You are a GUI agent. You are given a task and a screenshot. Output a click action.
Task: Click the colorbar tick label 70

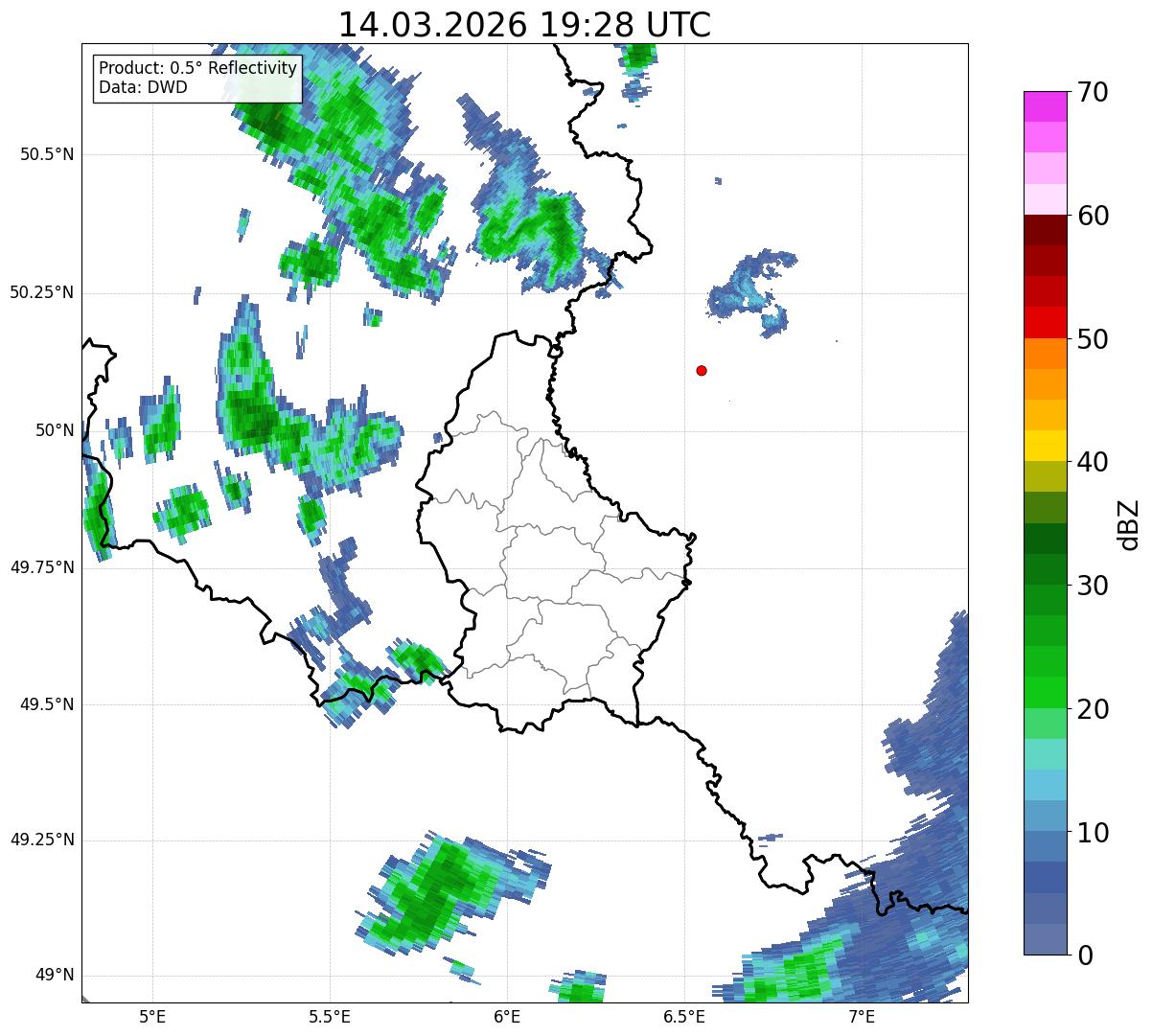pos(1093,92)
